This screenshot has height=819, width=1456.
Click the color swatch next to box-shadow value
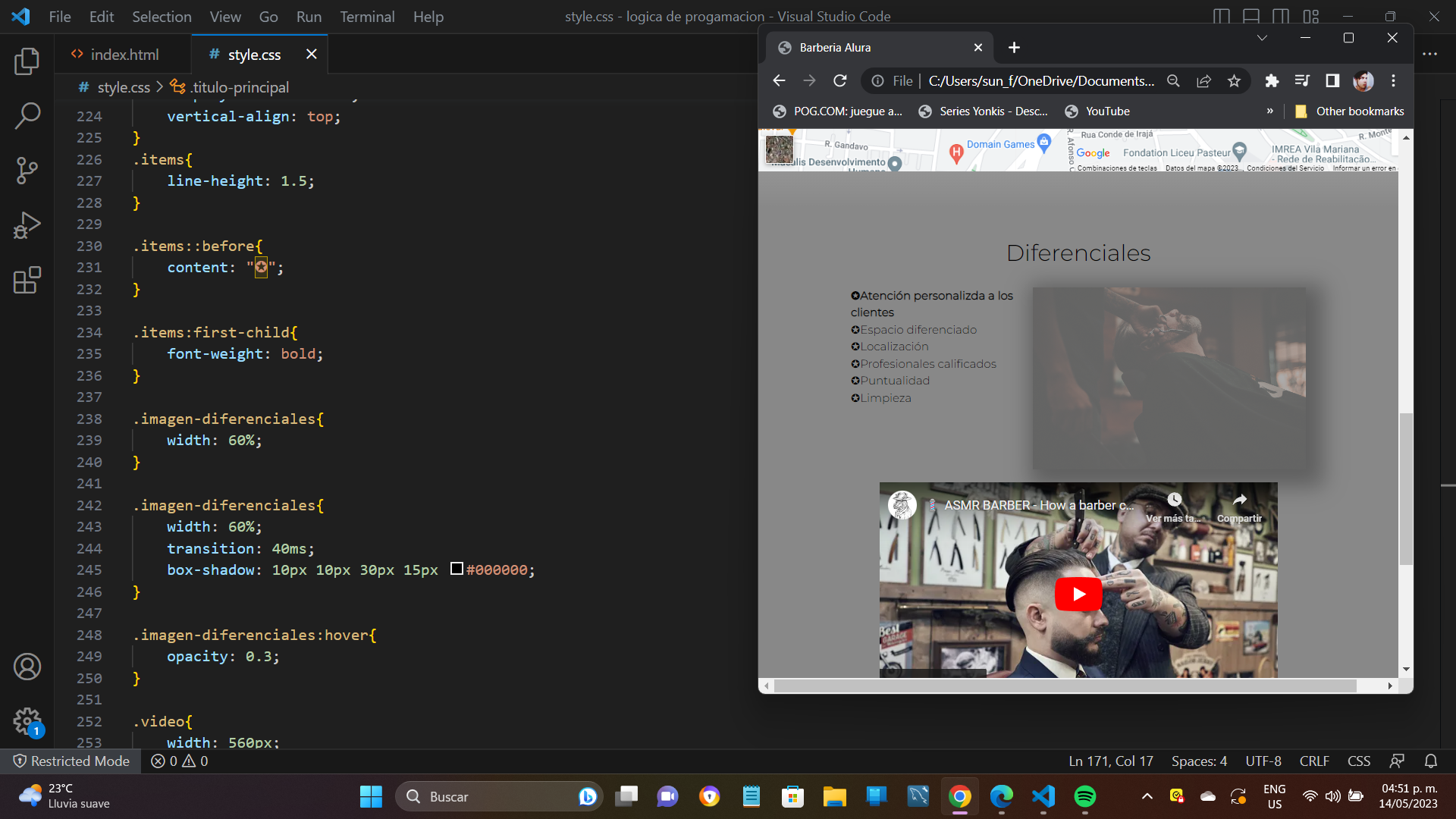click(456, 569)
